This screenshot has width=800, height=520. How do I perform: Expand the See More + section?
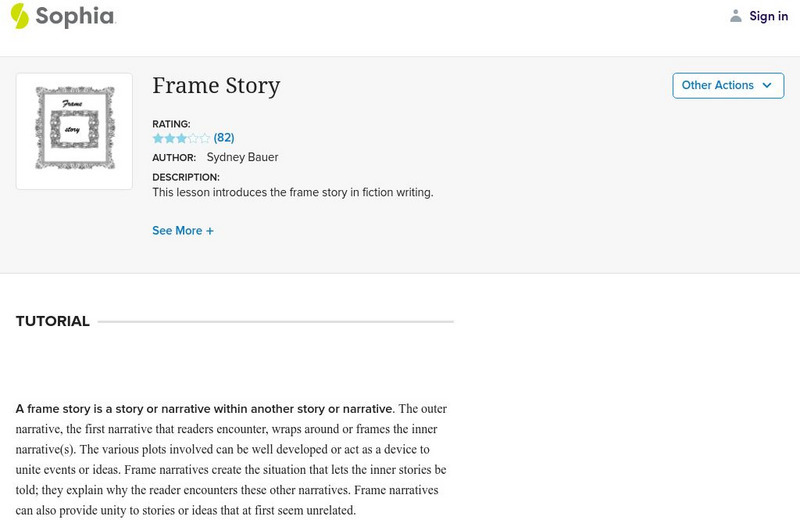[183, 231]
